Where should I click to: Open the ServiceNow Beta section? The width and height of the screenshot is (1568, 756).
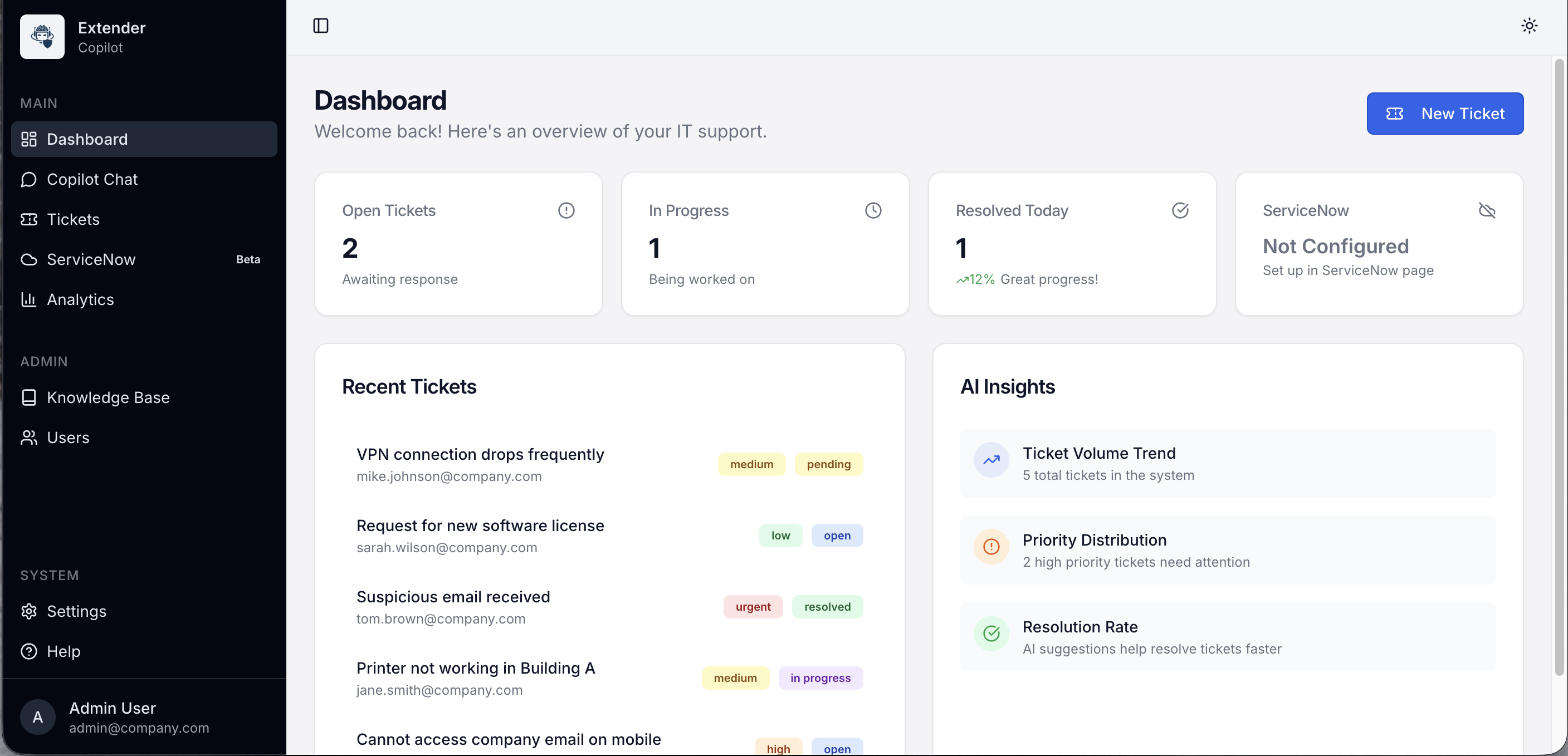pos(91,260)
